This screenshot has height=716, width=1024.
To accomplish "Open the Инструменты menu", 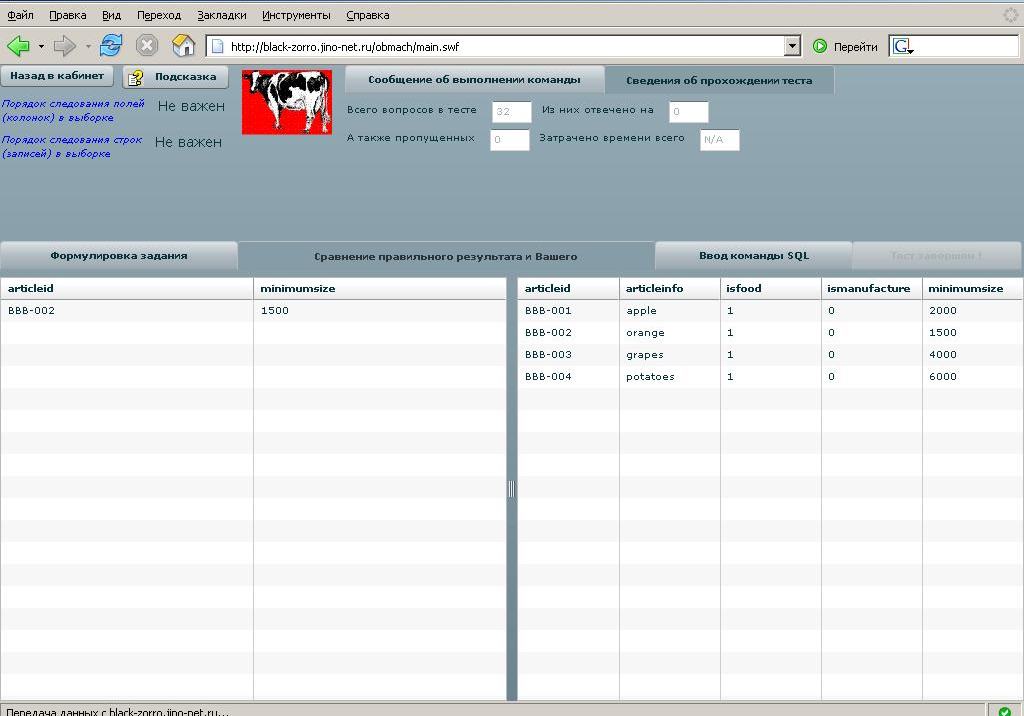I will click(x=296, y=15).
